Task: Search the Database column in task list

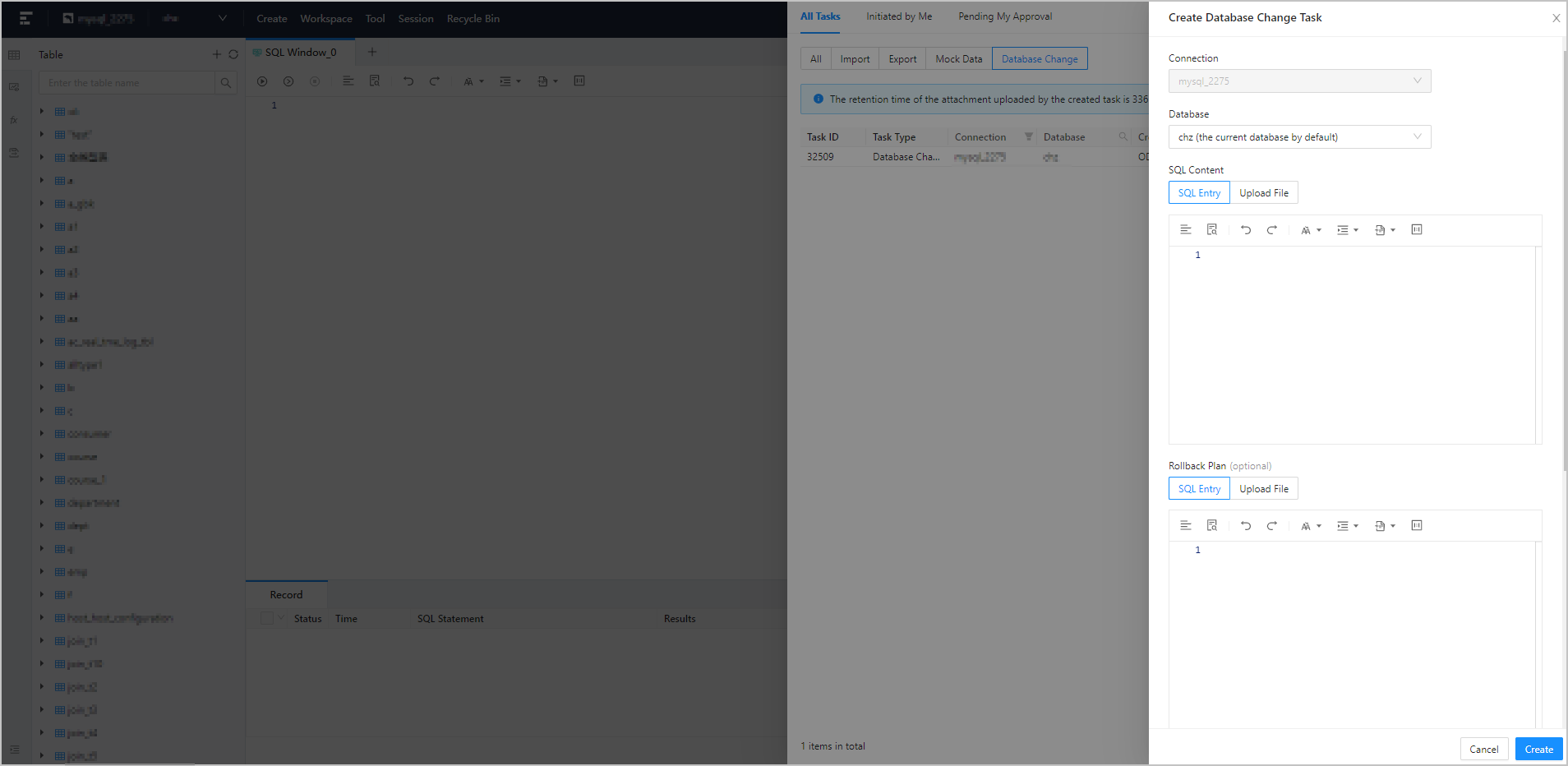Action: click(x=1123, y=137)
